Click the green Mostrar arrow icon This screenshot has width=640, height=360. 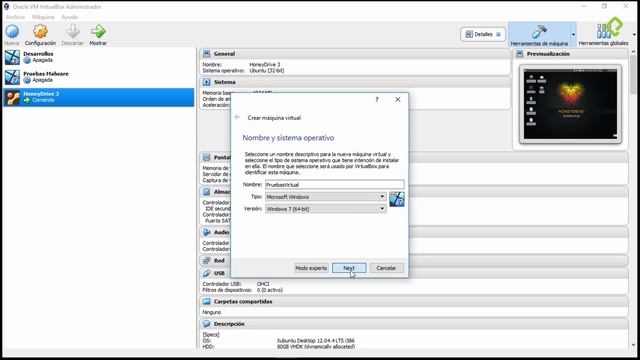98,31
